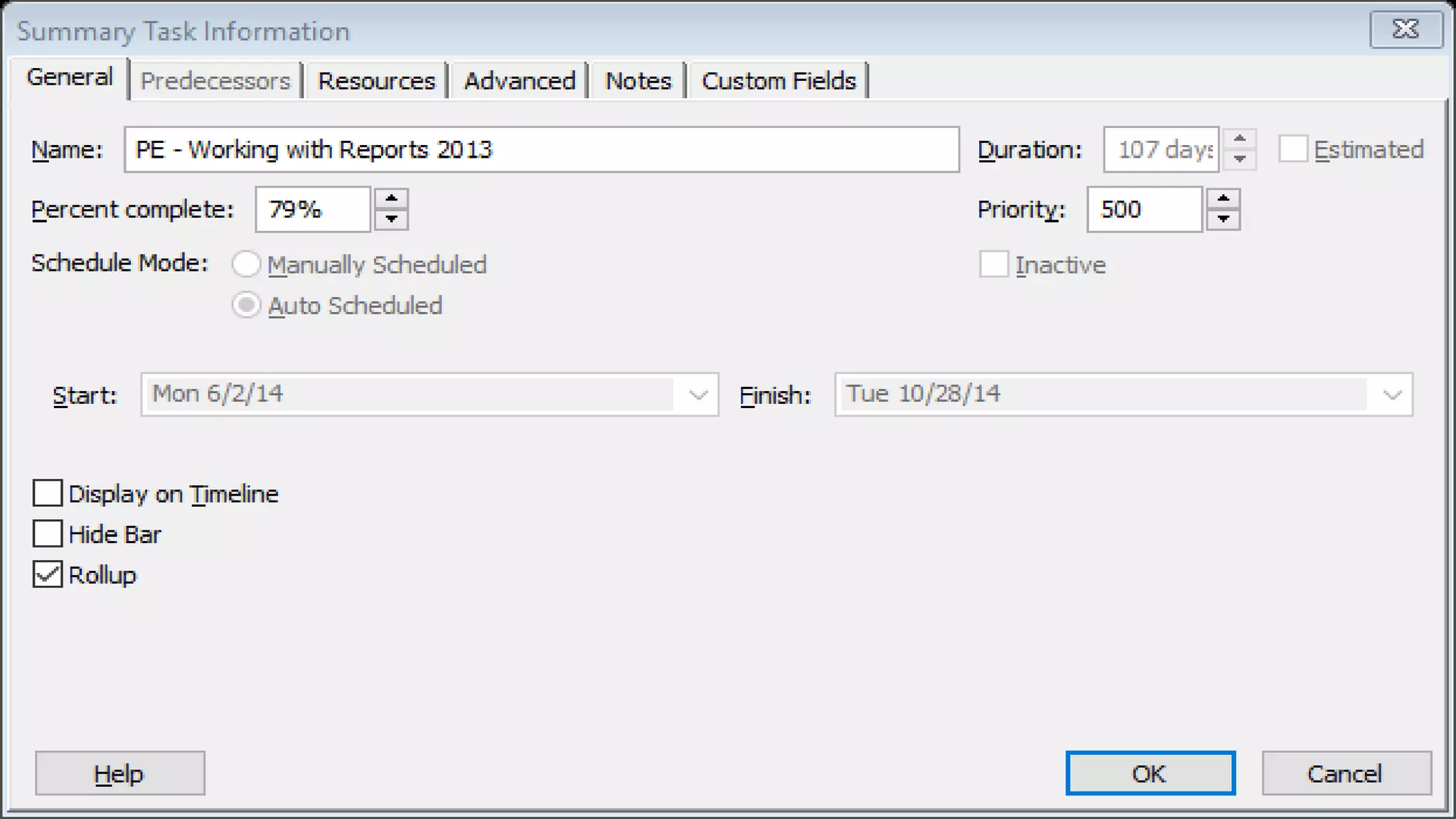The height and width of the screenshot is (819, 1456).
Task: Click Duration up spinner arrow
Action: (x=1239, y=139)
